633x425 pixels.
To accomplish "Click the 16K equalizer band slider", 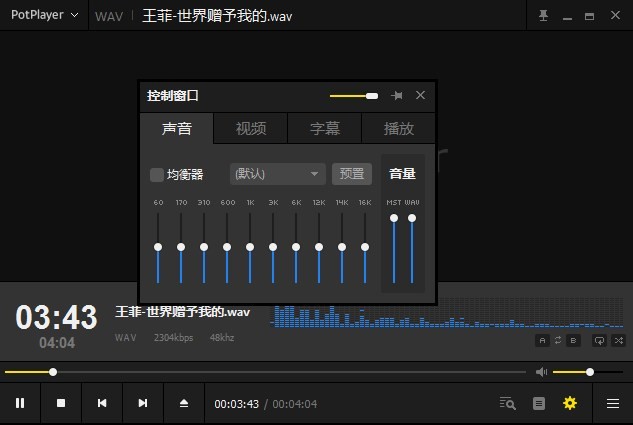I will point(365,247).
